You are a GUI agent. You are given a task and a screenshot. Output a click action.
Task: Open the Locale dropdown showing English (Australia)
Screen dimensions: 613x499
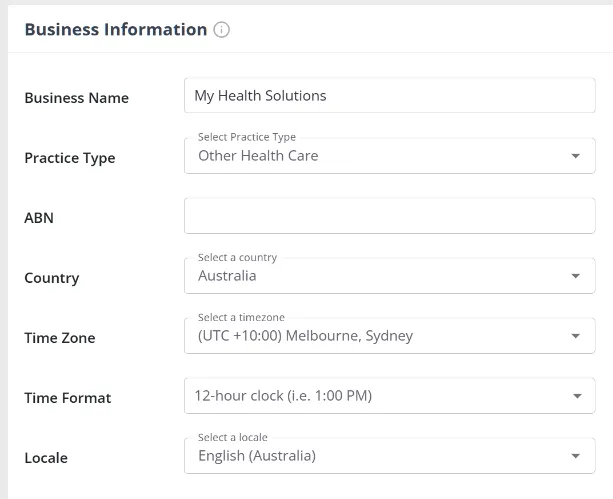[x=390, y=456]
